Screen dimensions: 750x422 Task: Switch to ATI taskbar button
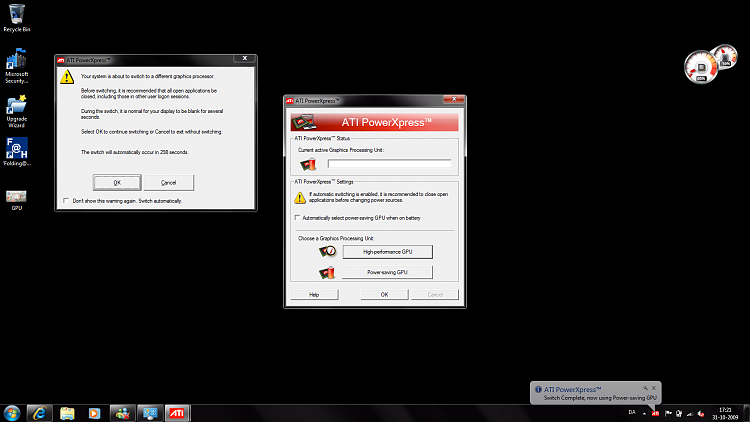click(x=177, y=413)
